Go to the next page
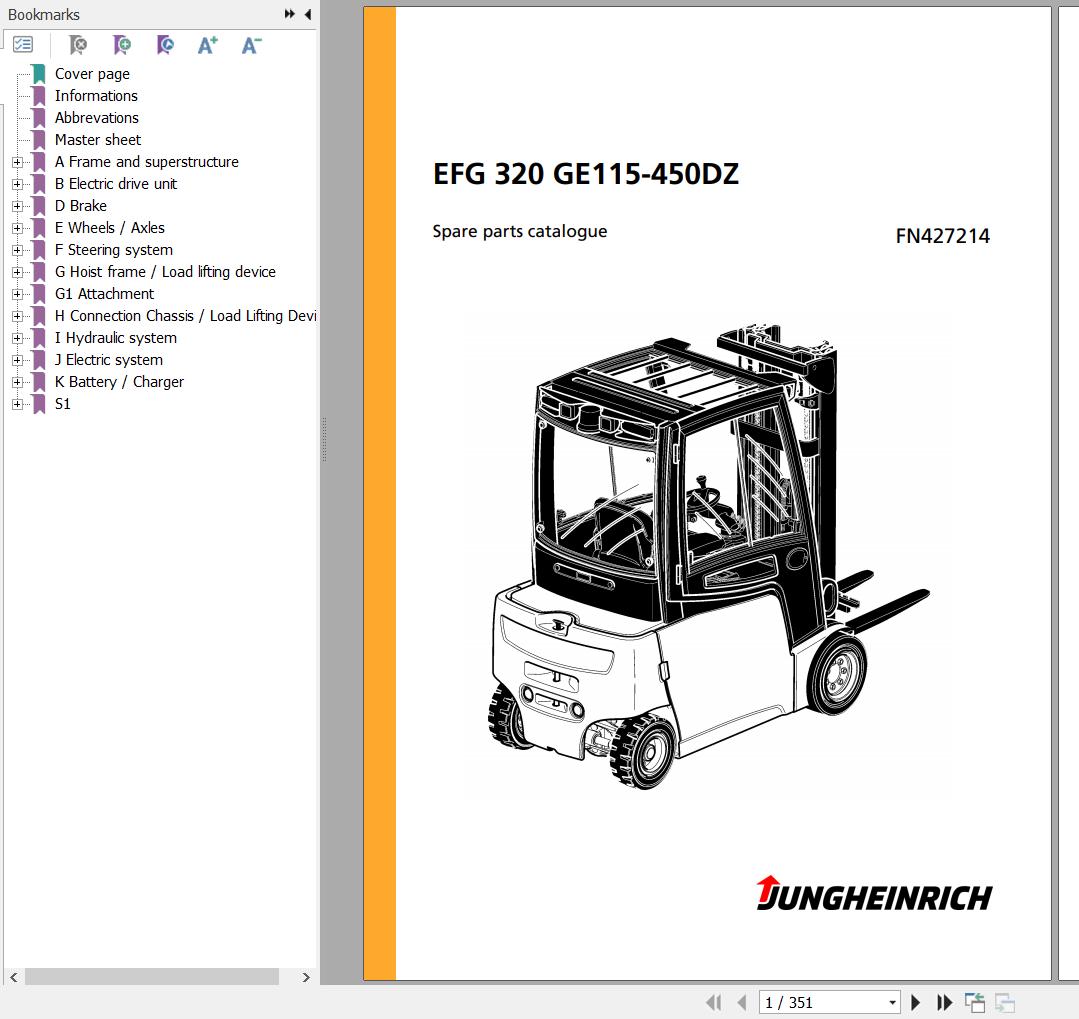1079x1019 pixels. [915, 1002]
